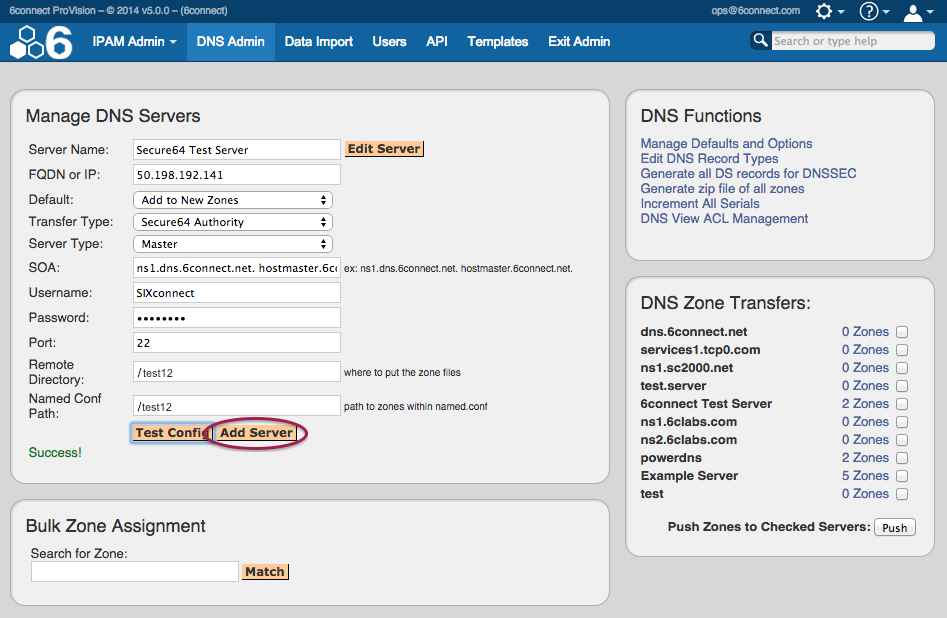Click the 6connect hexagon logo
This screenshot has height=618, width=947.
coord(41,42)
